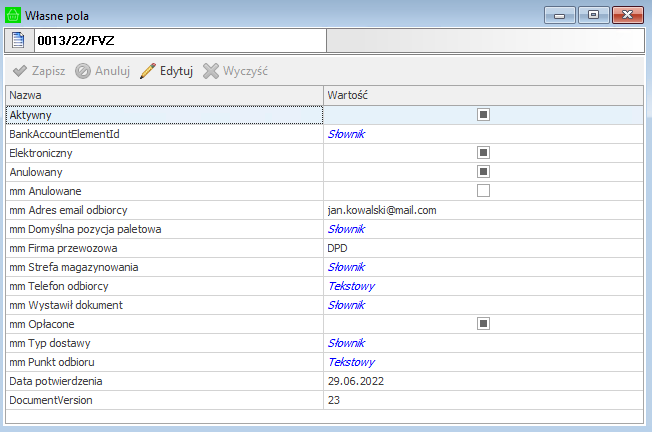Viewport: 652px width, 432px height.
Task: Select the jan.kowalski@mail.com email value cell
Action: point(382,210)
